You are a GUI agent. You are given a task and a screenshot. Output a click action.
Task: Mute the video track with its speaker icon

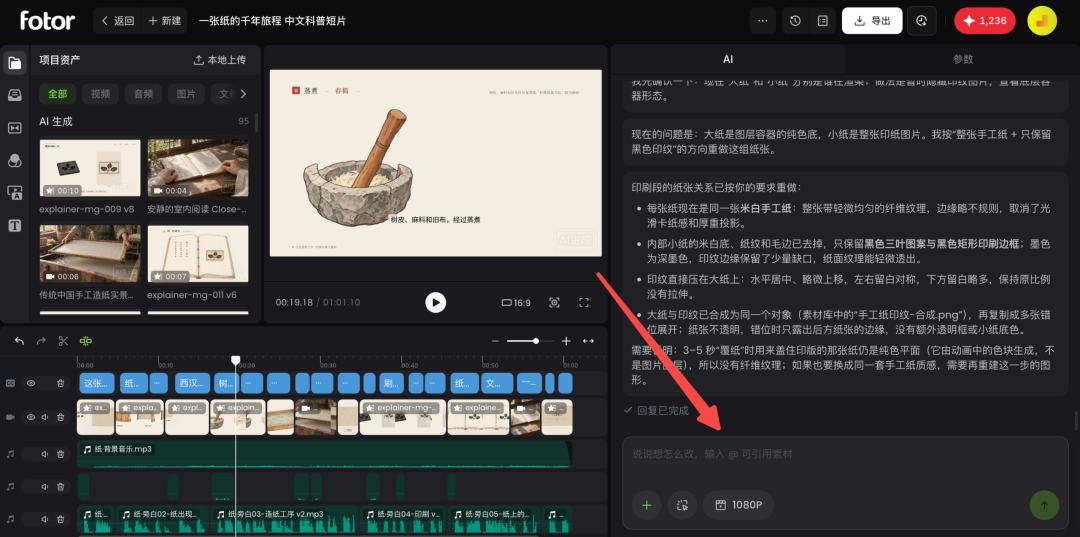point(45,417)
